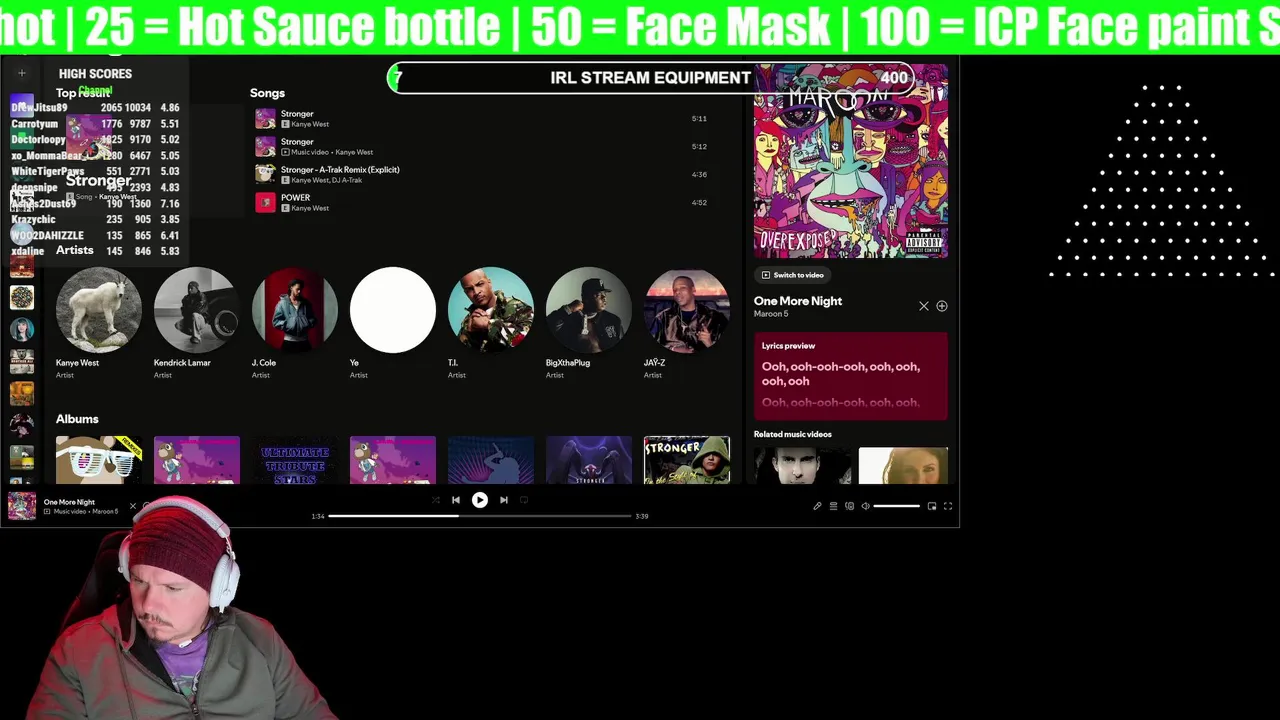Open the lyrics pencil icon in player bar

tap(817, 506)
